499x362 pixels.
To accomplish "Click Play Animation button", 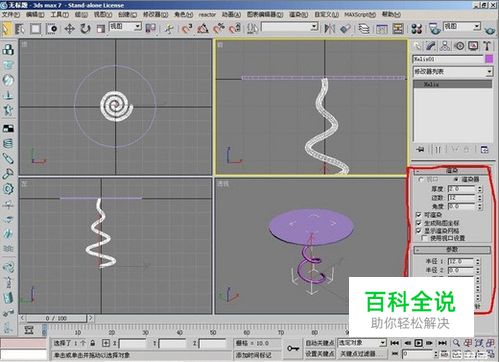I will pos(419,343).
